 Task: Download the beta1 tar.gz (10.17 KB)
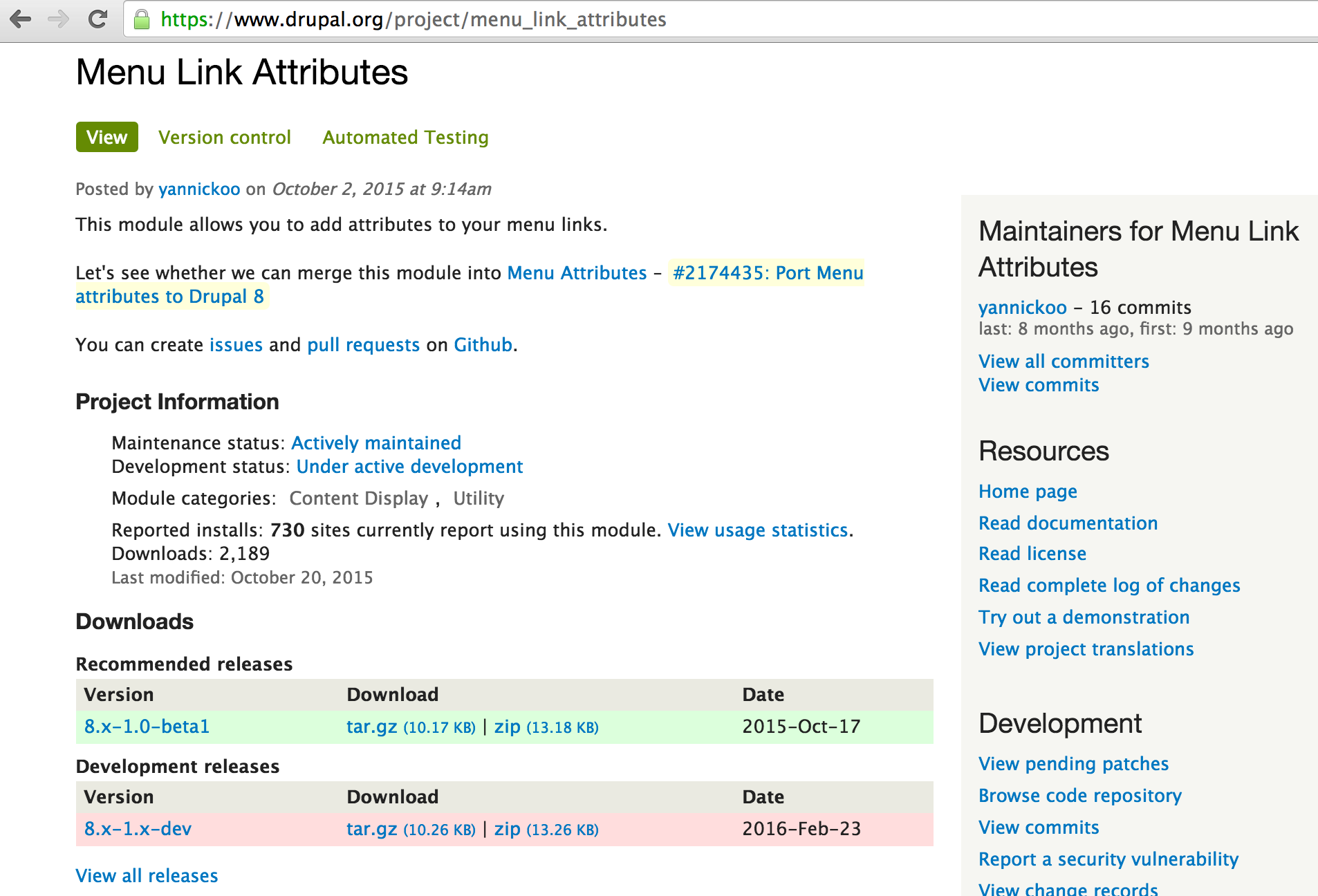click(411, 727)
